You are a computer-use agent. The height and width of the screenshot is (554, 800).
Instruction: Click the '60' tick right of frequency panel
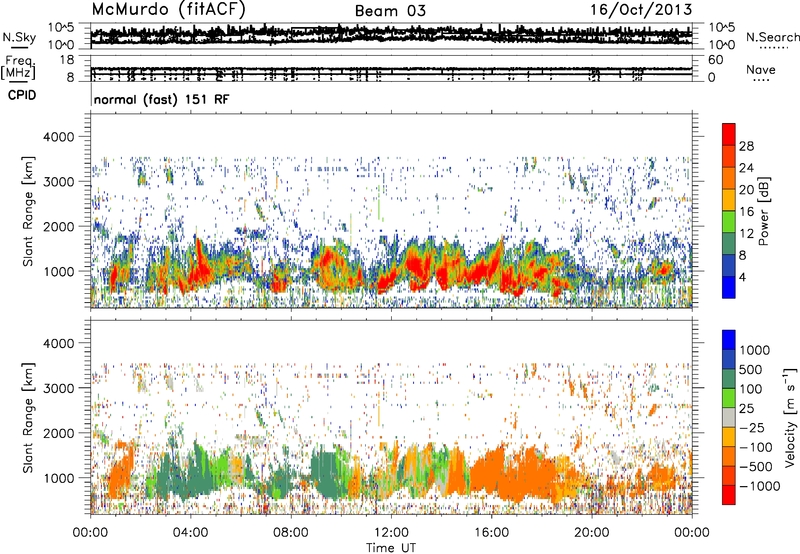click(716, 60)
